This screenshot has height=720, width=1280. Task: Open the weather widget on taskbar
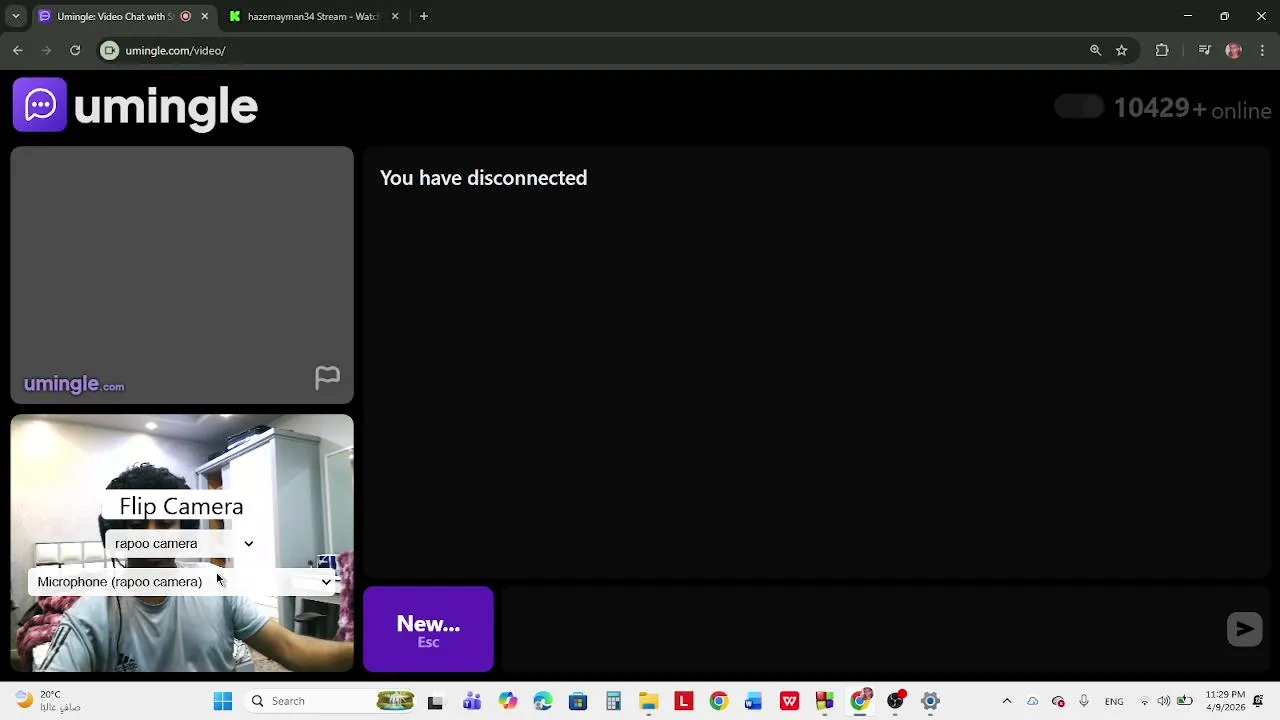[50, 701]
